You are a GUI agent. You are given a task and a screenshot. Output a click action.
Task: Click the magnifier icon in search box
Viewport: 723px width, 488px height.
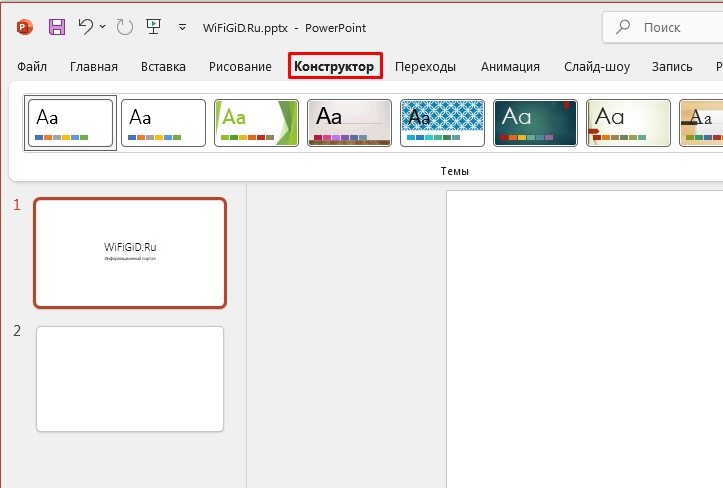623,27
